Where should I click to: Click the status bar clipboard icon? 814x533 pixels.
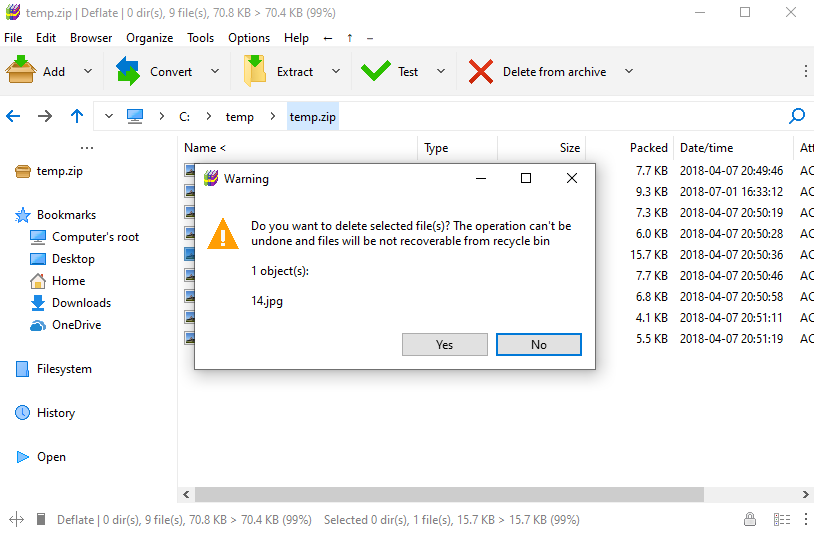pyautogui.click(x=41, y=519)
